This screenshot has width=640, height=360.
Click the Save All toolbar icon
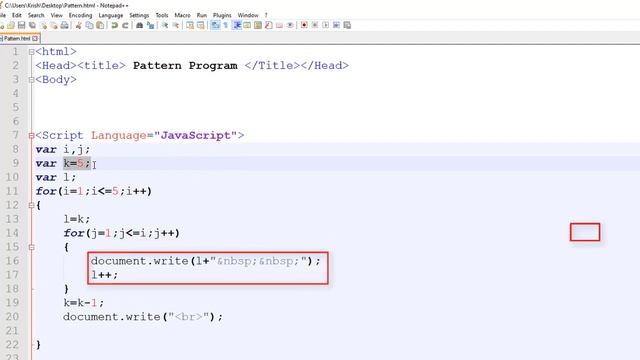click(32, 25)
